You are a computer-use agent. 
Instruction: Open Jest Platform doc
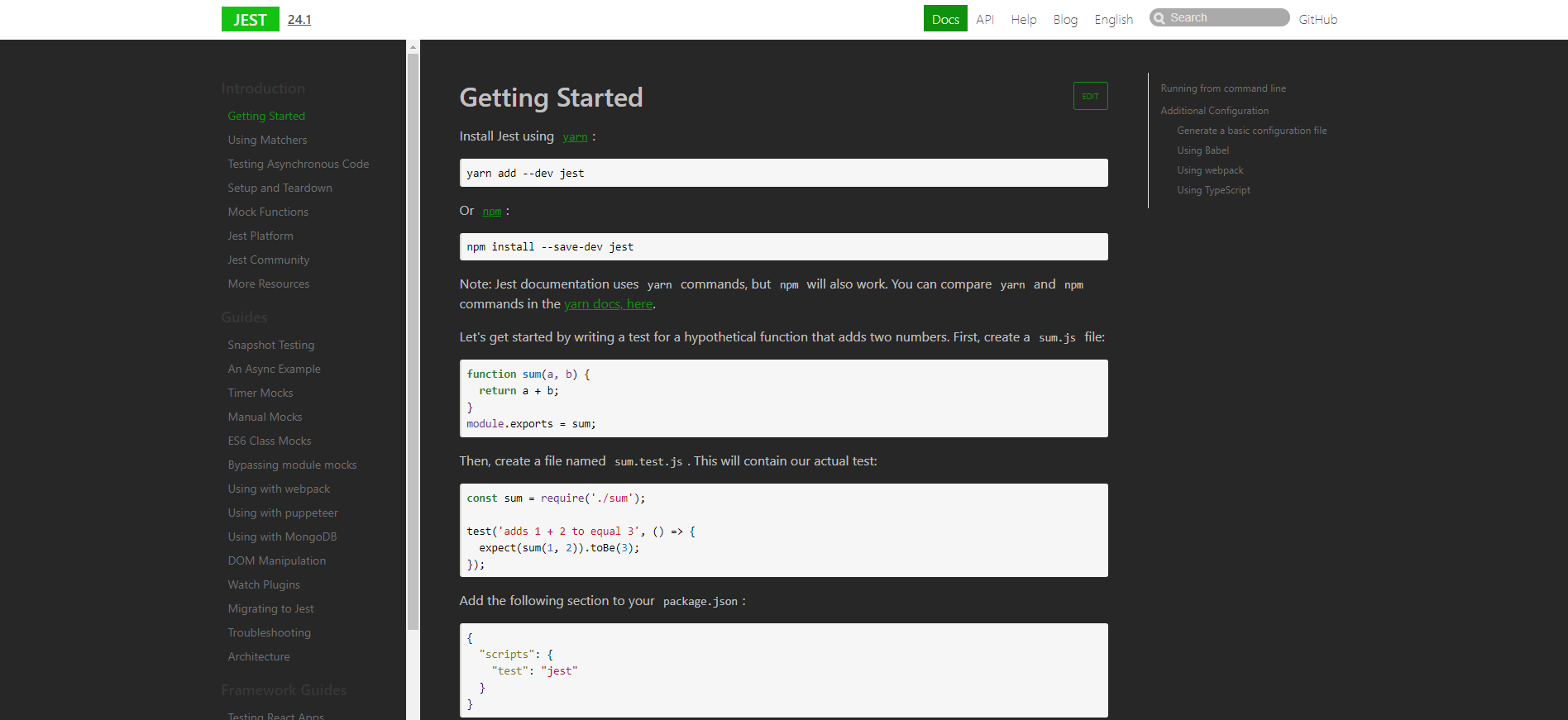[x=261, y=236]
